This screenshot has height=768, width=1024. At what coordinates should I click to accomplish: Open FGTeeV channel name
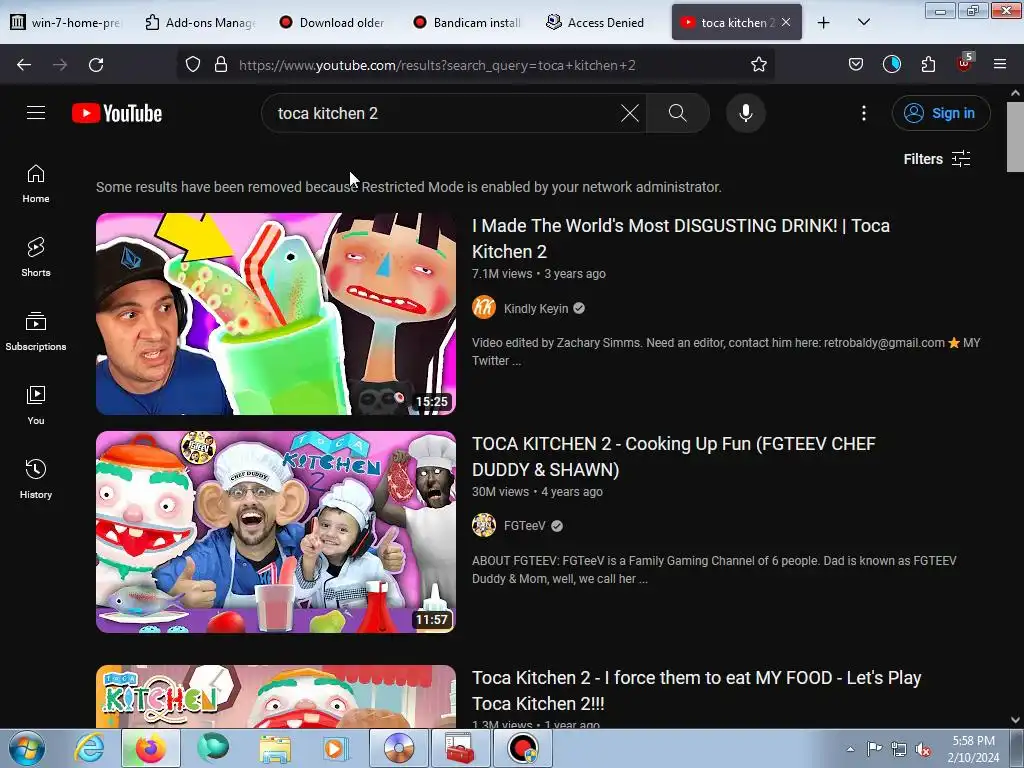pyautogui.click(x=524, y=526)
